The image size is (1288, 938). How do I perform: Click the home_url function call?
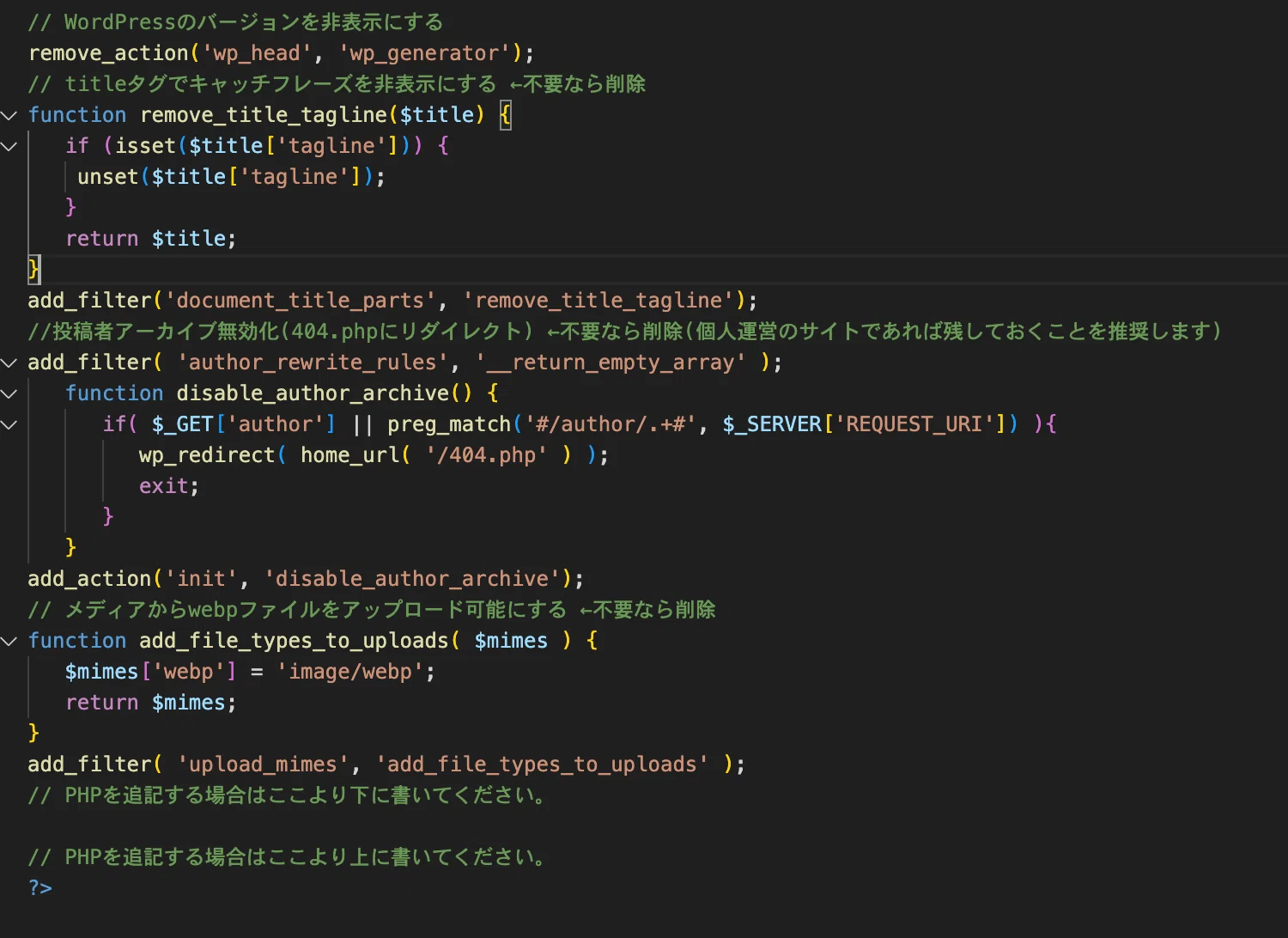click(x=349, y=455)
